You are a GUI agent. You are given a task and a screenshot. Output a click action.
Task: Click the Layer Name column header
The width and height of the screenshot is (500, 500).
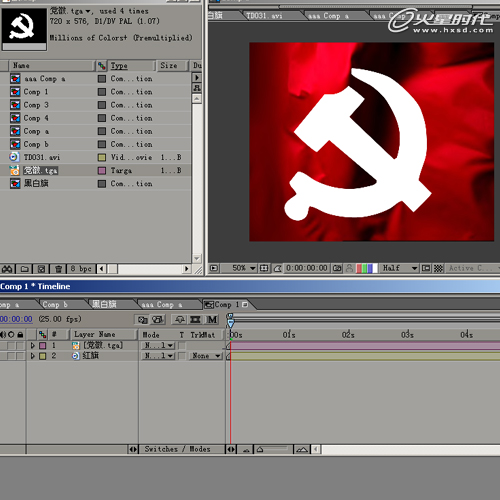[x=103, y=334]
